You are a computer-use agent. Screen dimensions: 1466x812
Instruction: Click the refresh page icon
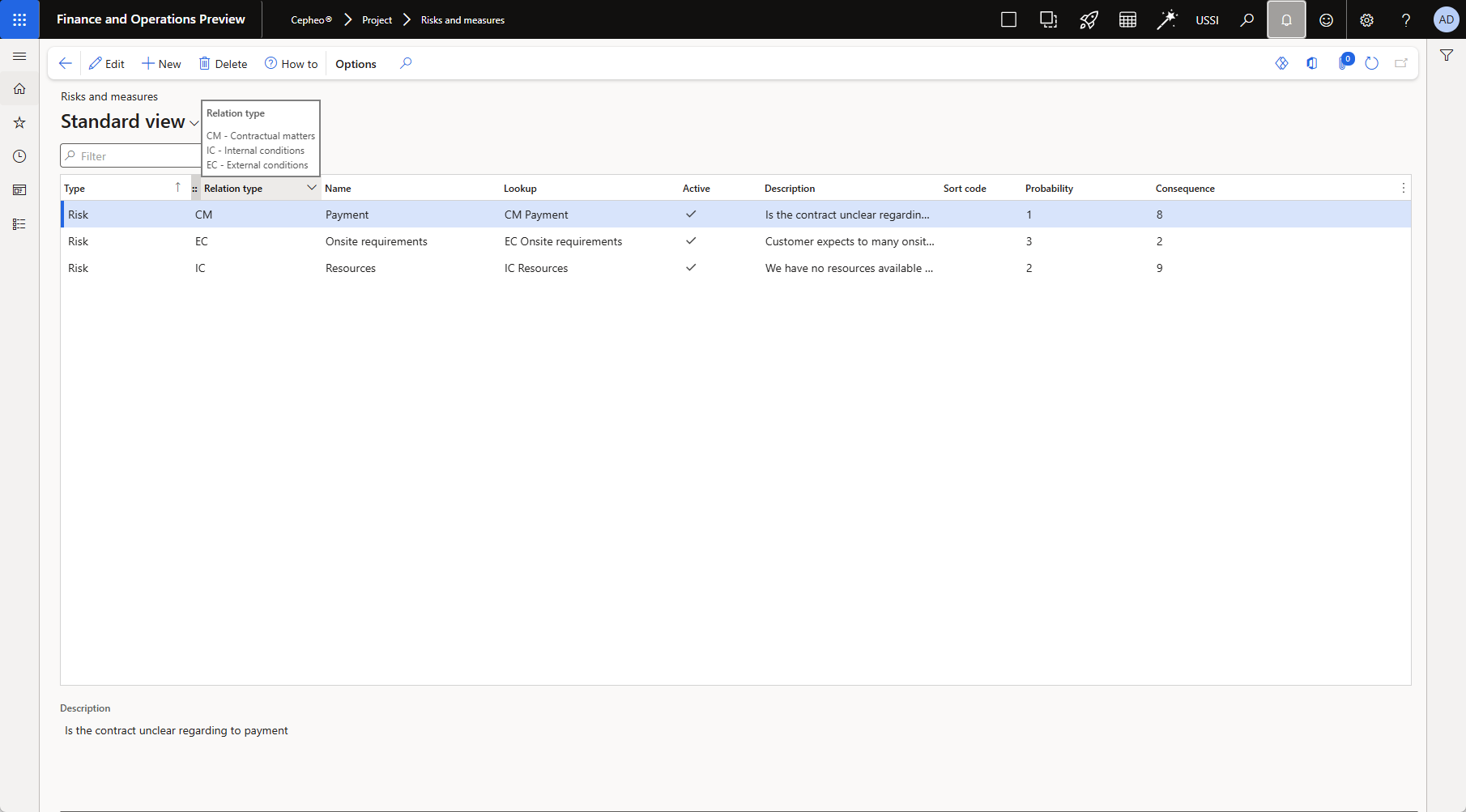pos(1371,63)
